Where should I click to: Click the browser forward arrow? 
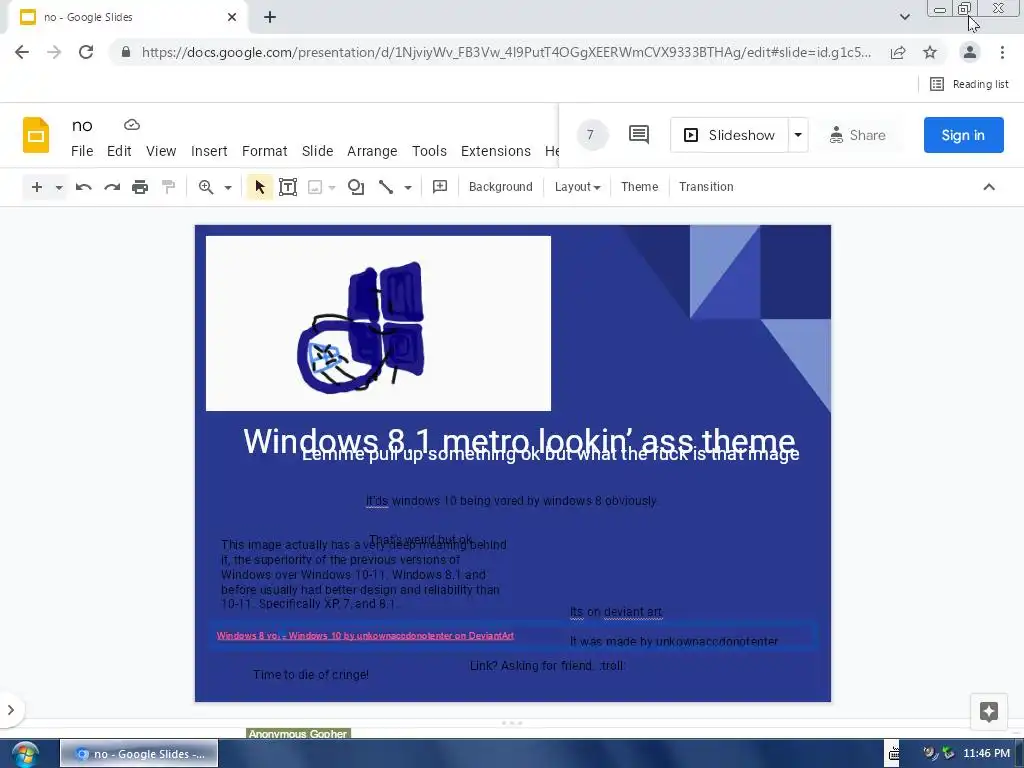click(x=54, y=52)
